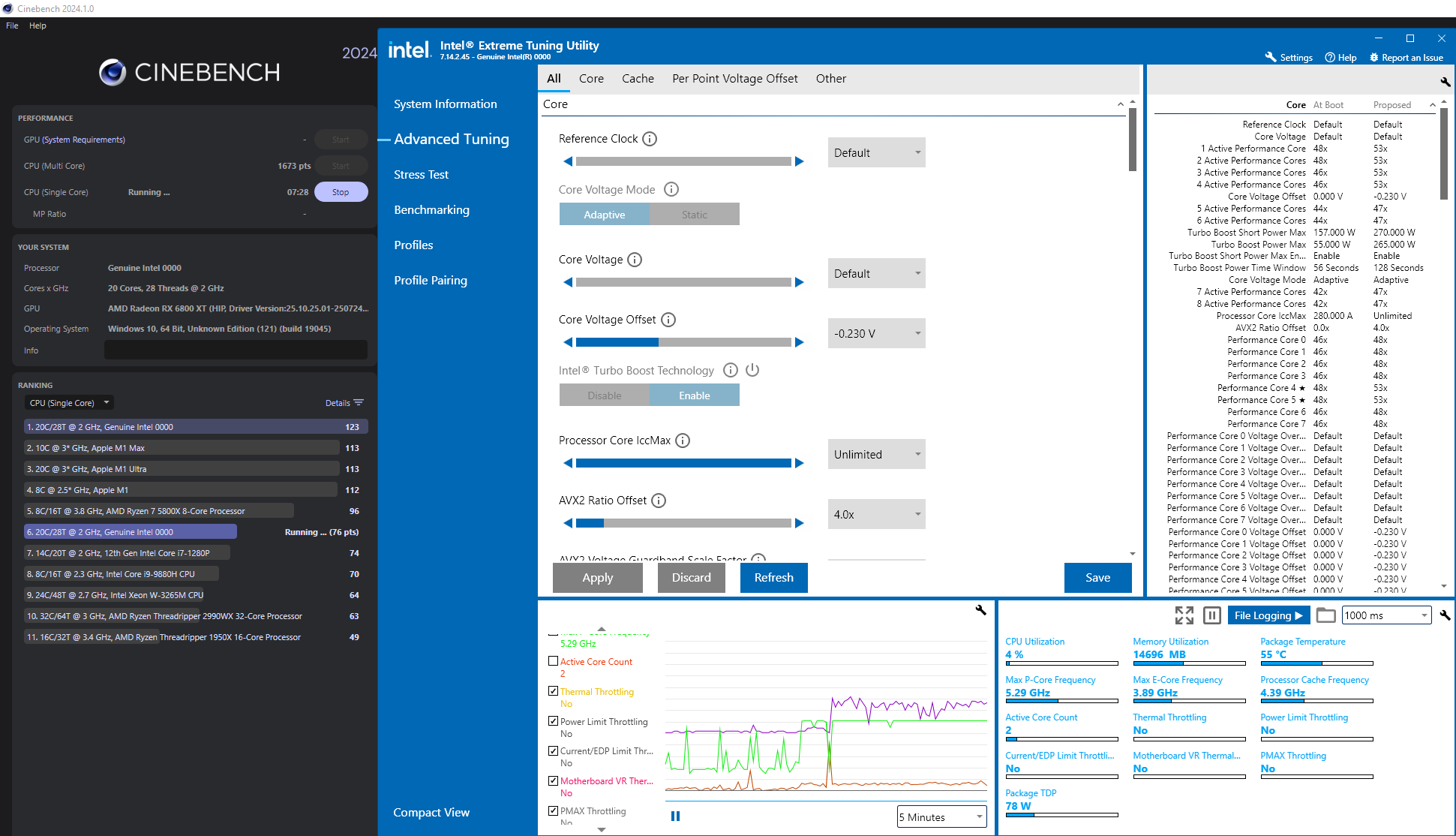Discard the proposed changes
The height and width of the screenshot is (836, 1456).
point(692,578)
